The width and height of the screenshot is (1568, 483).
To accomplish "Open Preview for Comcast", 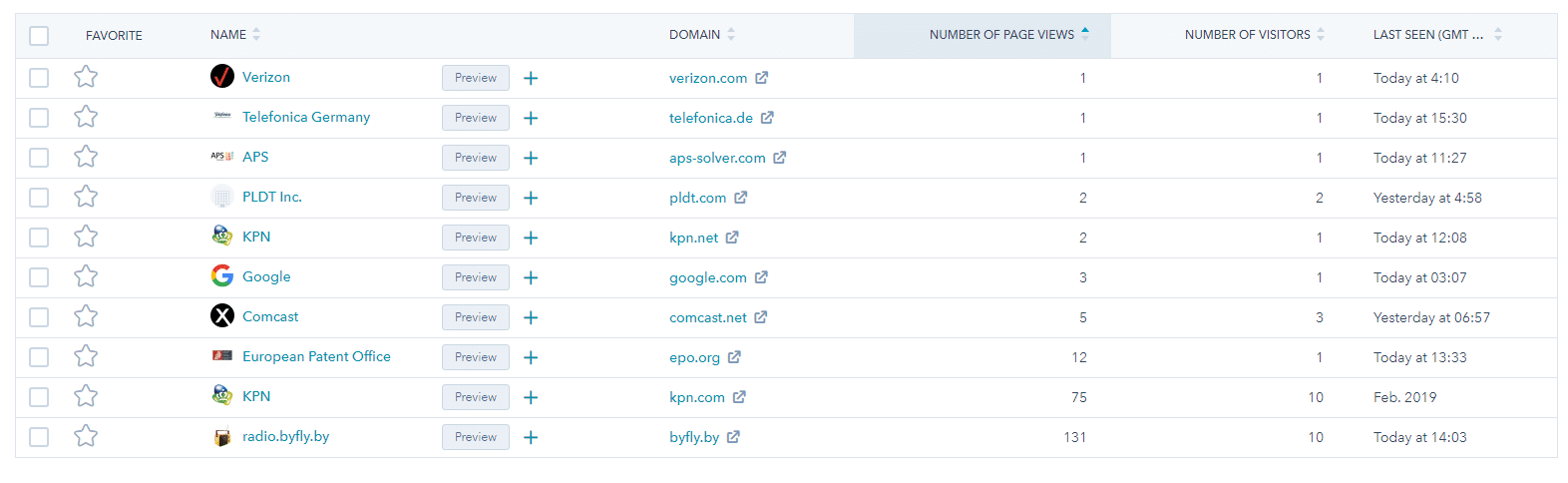I will coord(476,317).
